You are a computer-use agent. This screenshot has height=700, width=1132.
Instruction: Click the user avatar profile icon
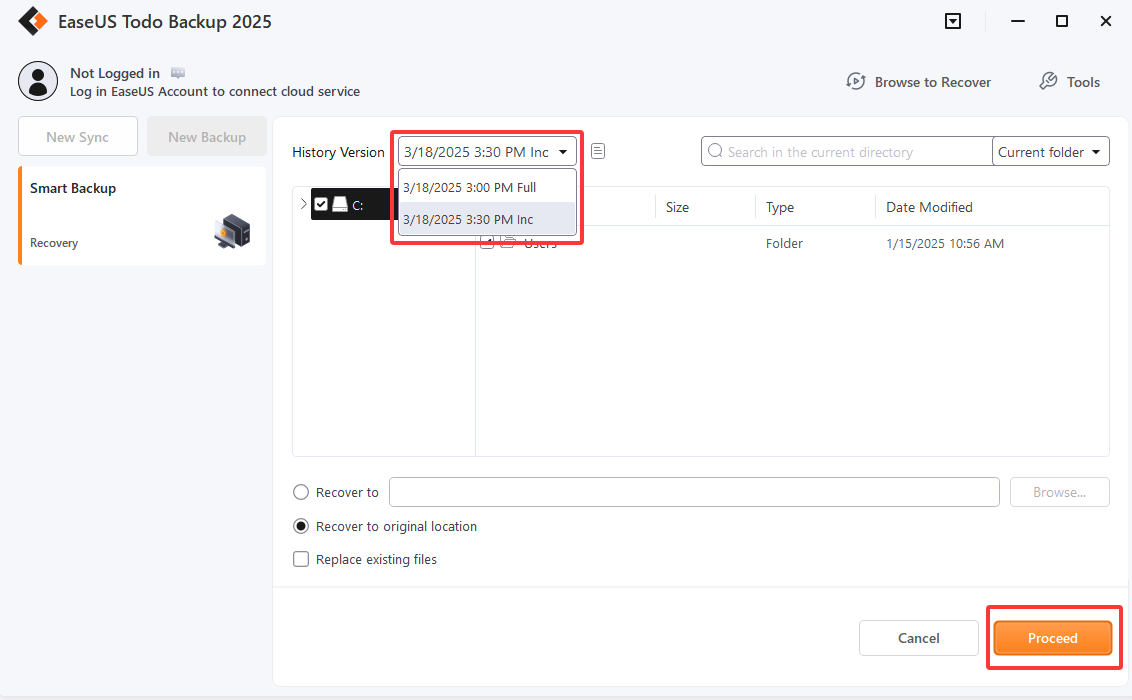tap(38, 81)
